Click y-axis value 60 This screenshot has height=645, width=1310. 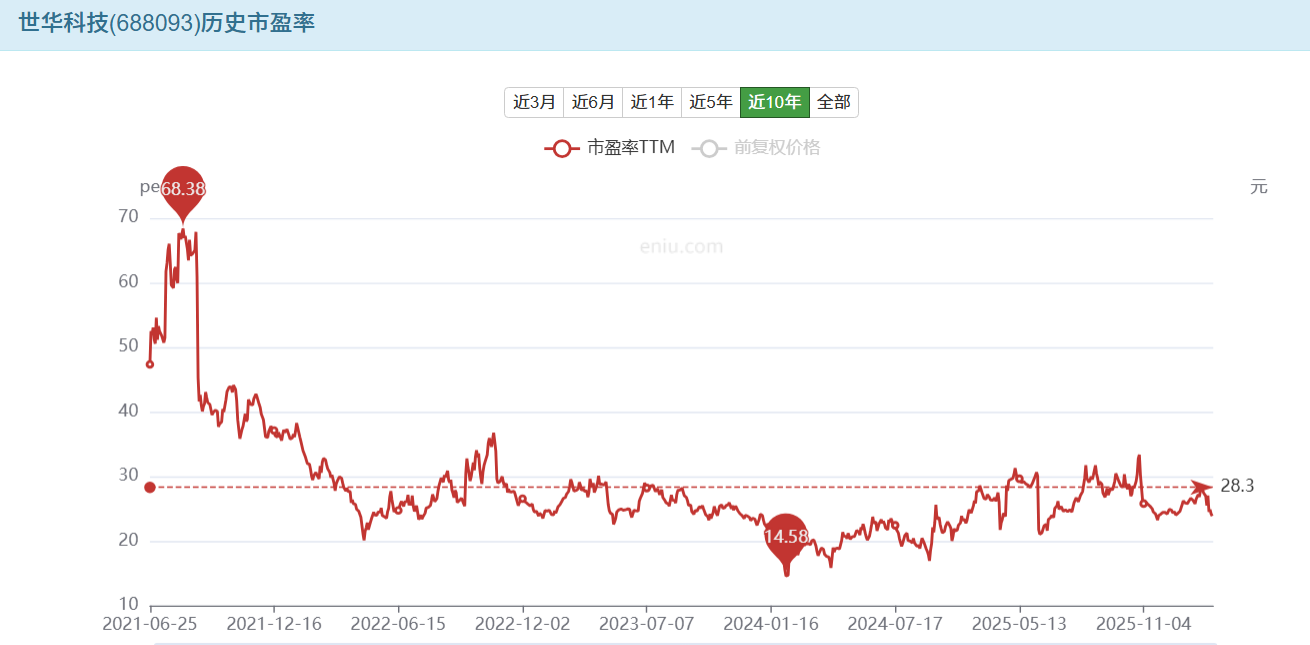click(x=128, y=281)
